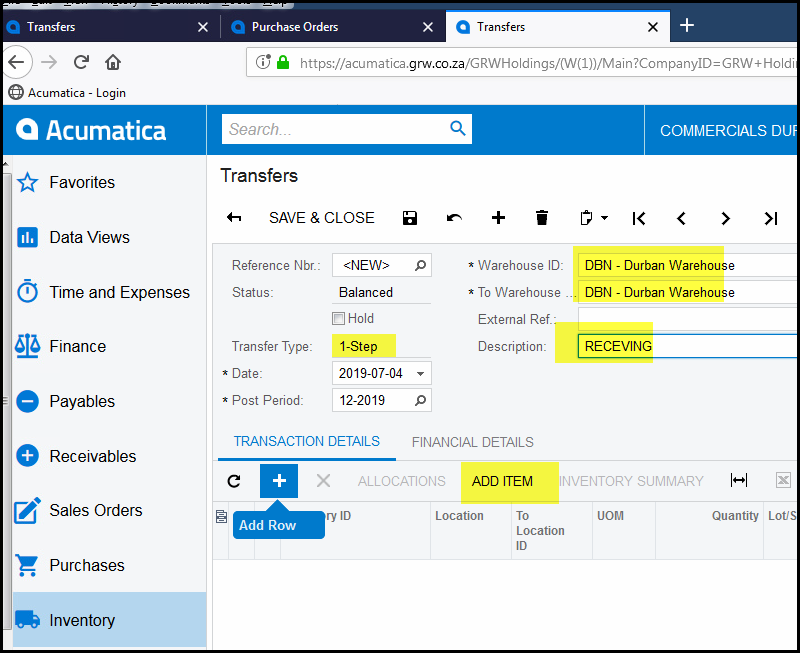Delete the transfer using trash icon
The image size is (800, 653).
pyautogui.click(x=542, y=218)
